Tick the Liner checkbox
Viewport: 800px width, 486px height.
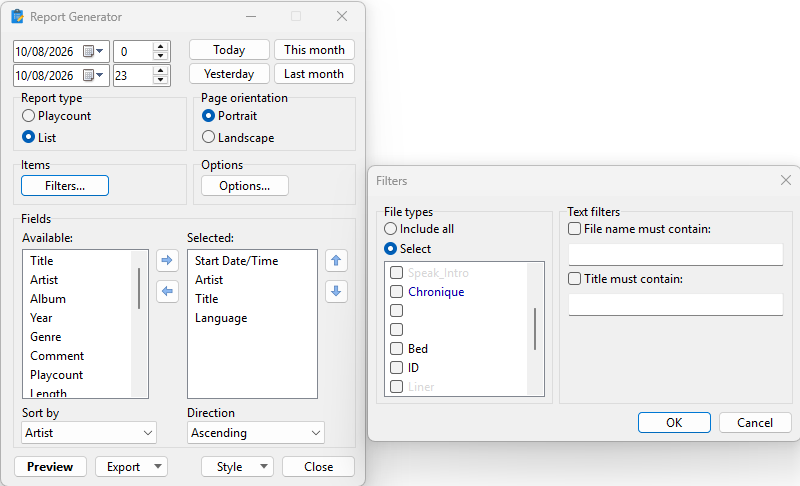click(396, 387)
